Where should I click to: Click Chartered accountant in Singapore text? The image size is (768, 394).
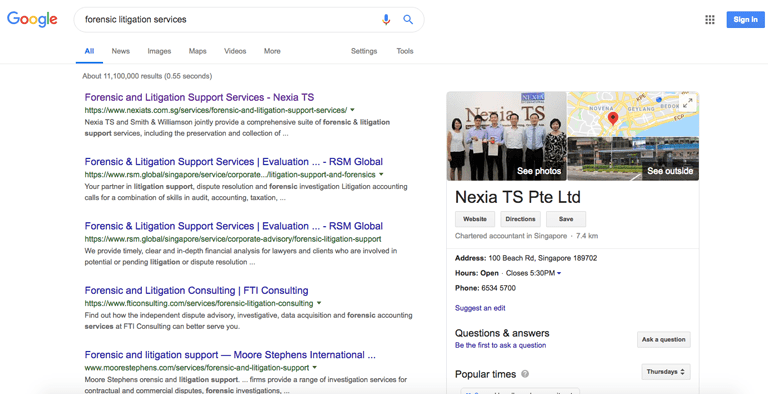click(511, 236)
